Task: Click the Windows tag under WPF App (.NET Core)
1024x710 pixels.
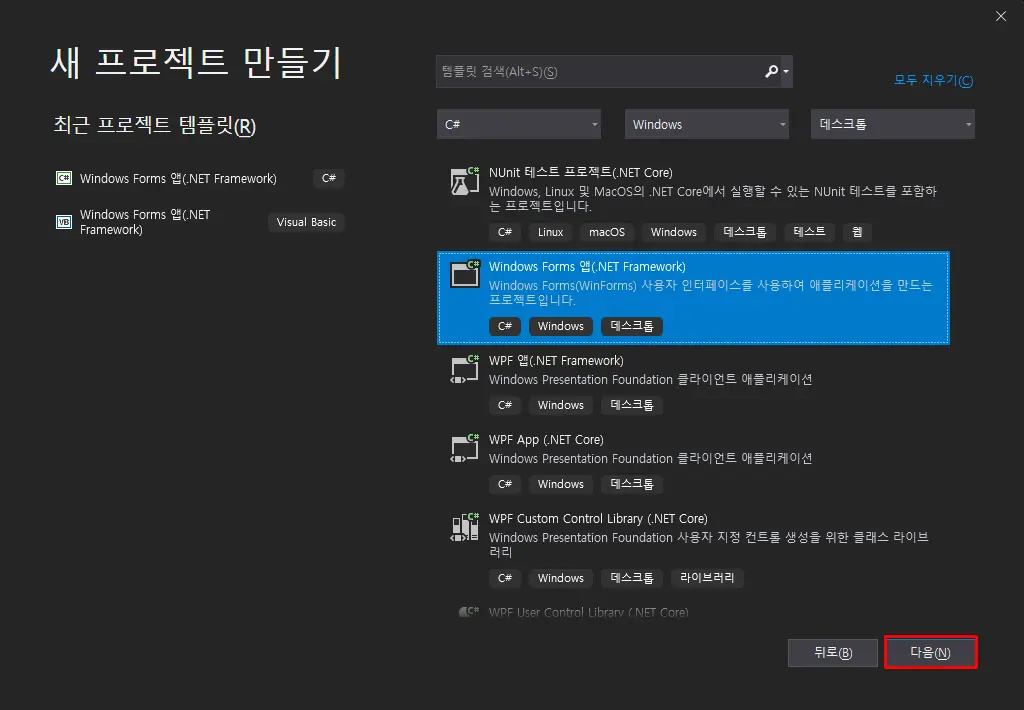Action: click(560, 484)
